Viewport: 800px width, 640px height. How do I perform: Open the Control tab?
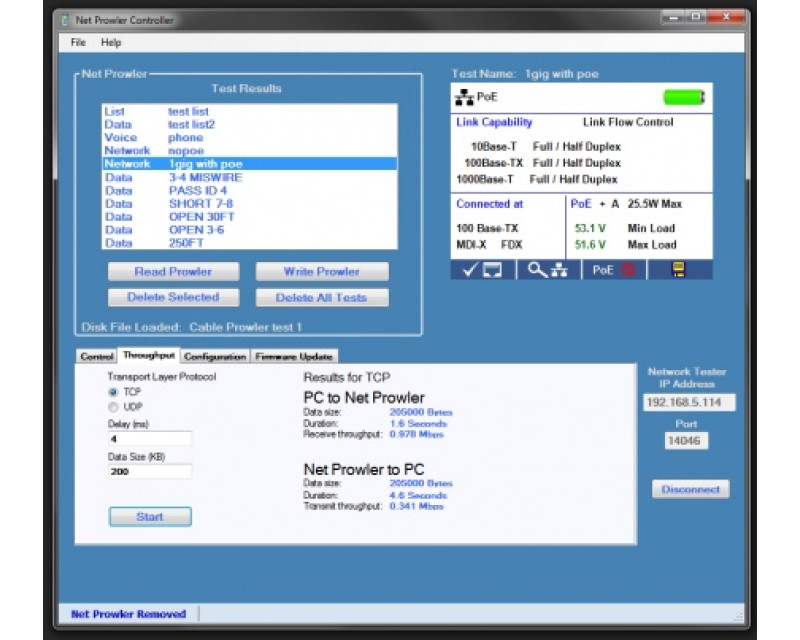tap(97, 356)
